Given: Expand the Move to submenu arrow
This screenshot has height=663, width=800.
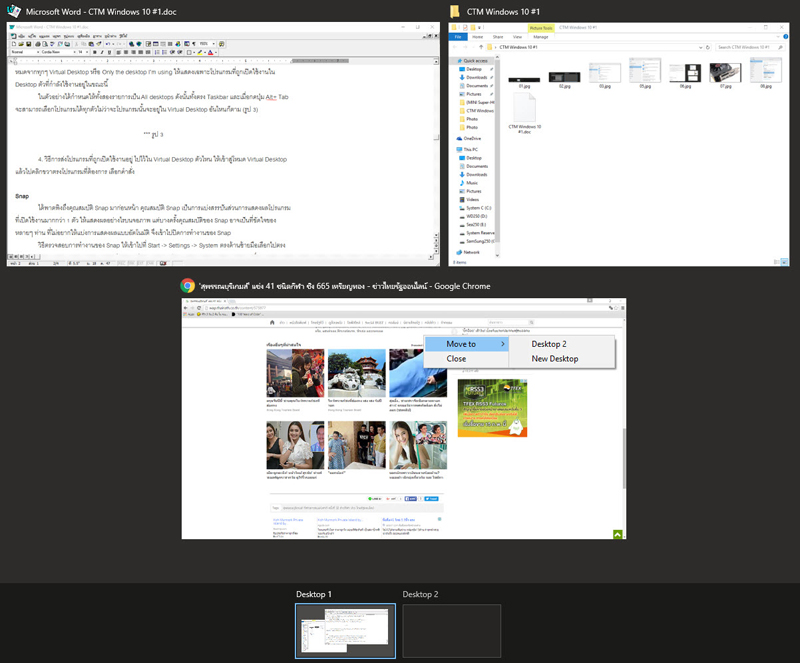Looking at the screenshot, I should 503,344.
